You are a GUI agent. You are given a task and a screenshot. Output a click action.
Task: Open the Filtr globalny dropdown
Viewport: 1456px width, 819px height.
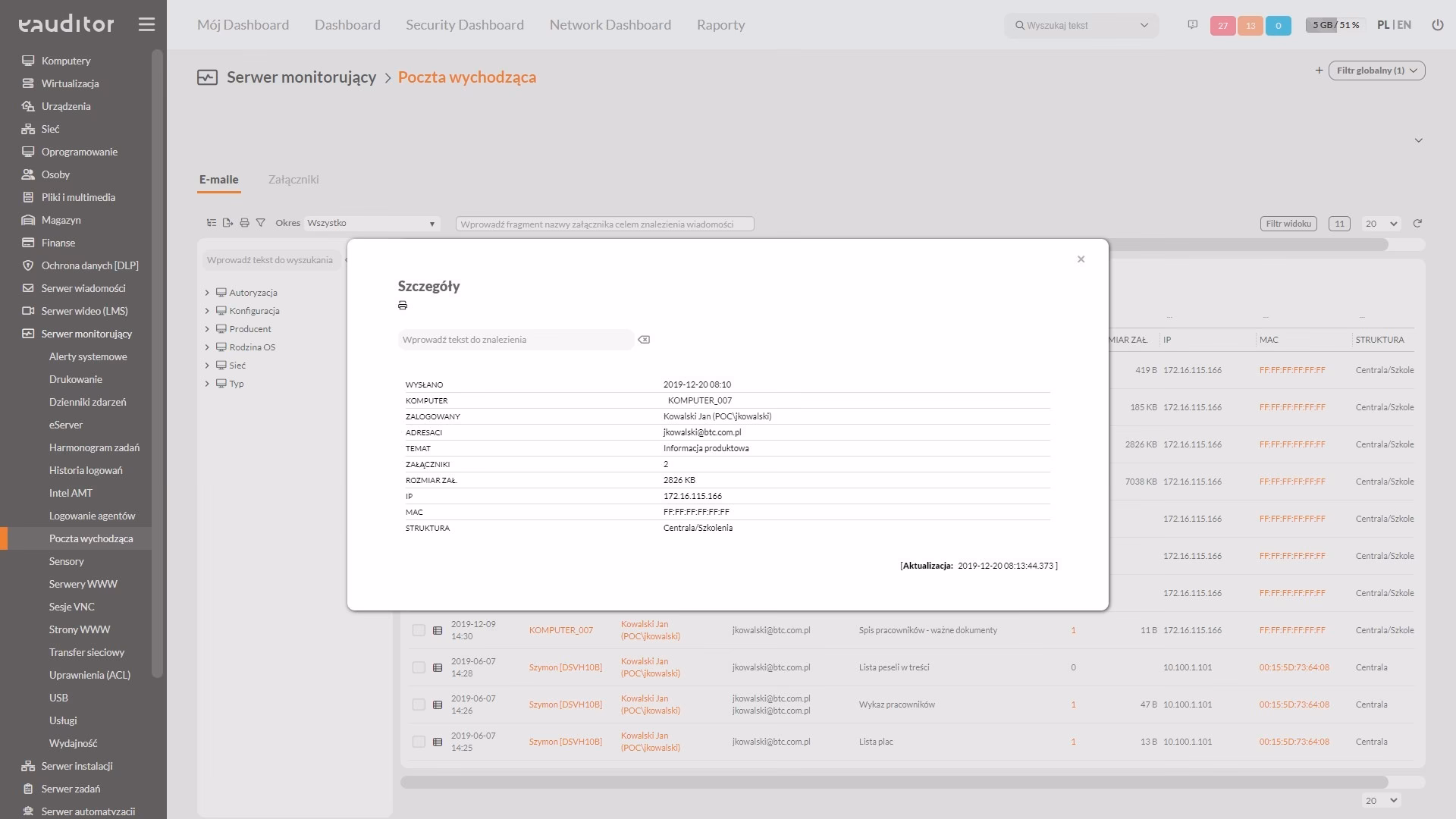point(1376,71)
